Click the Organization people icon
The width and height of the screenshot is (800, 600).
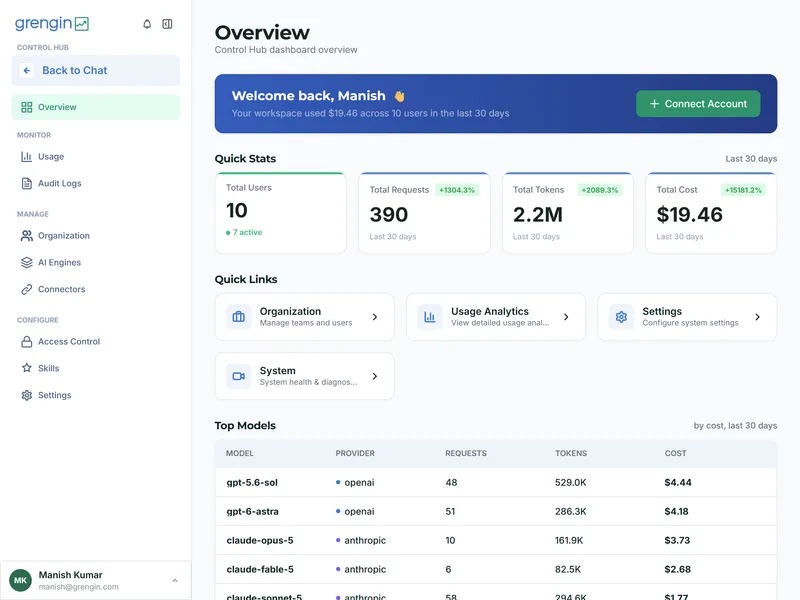pos(27,236)
